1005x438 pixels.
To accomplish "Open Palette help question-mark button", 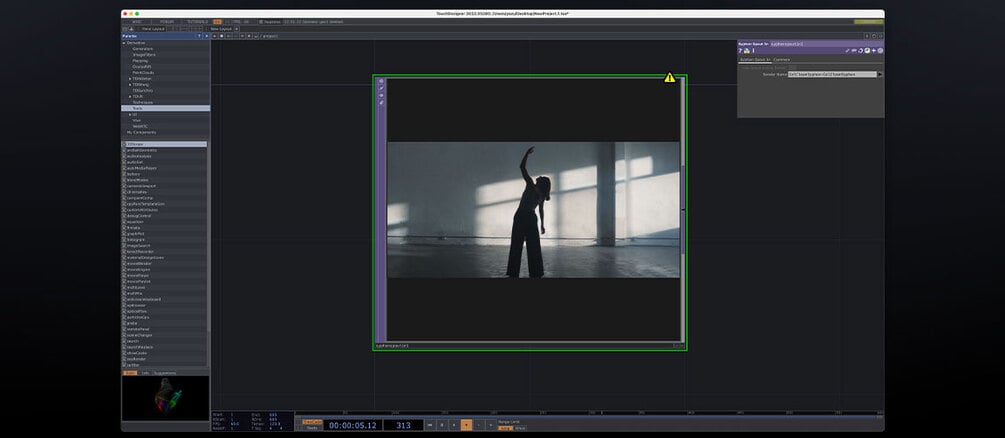I will [x=199, y=36].
